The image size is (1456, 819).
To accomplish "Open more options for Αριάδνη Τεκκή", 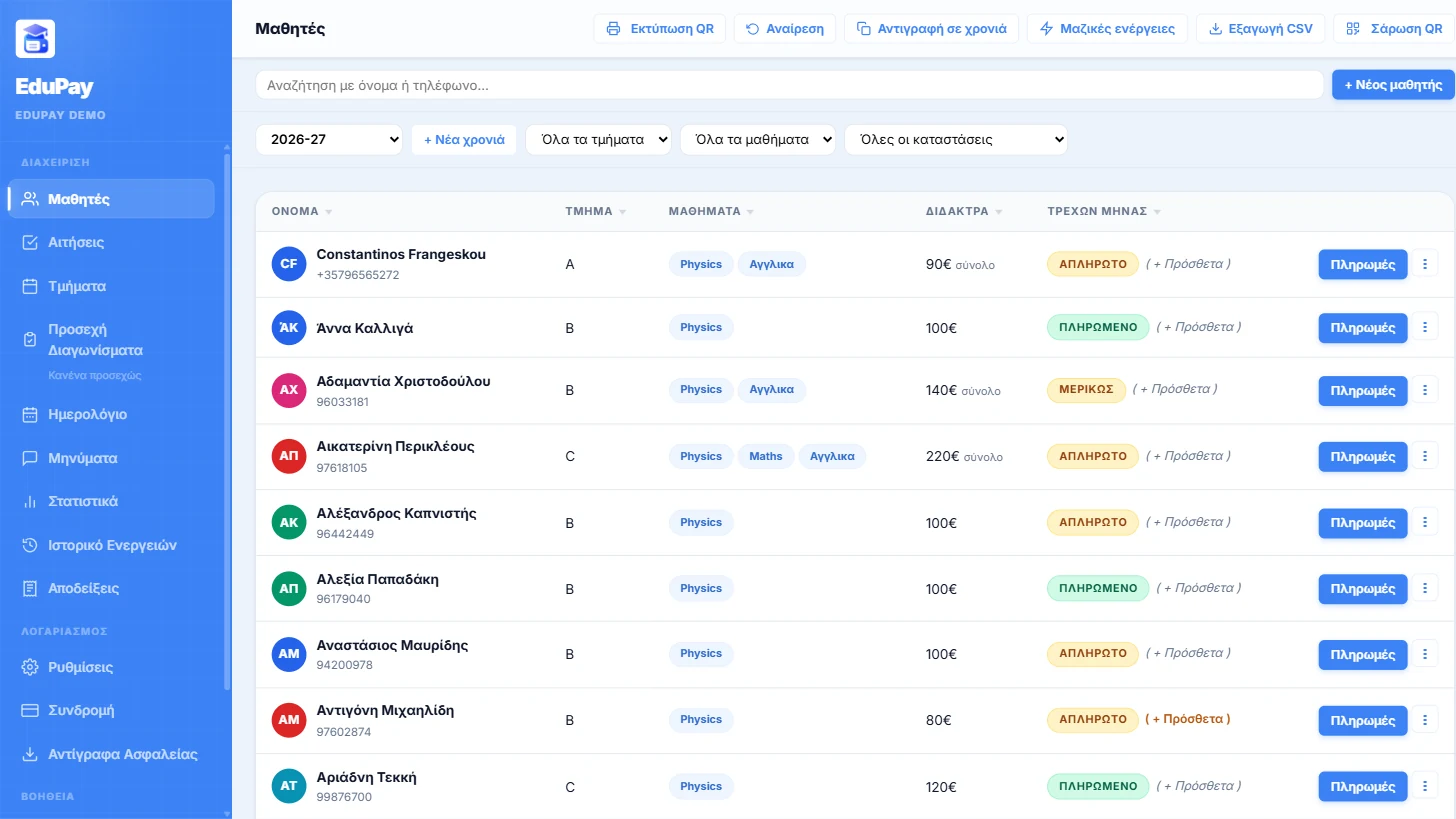I will pyautogui.click(x=1425, y=786).
